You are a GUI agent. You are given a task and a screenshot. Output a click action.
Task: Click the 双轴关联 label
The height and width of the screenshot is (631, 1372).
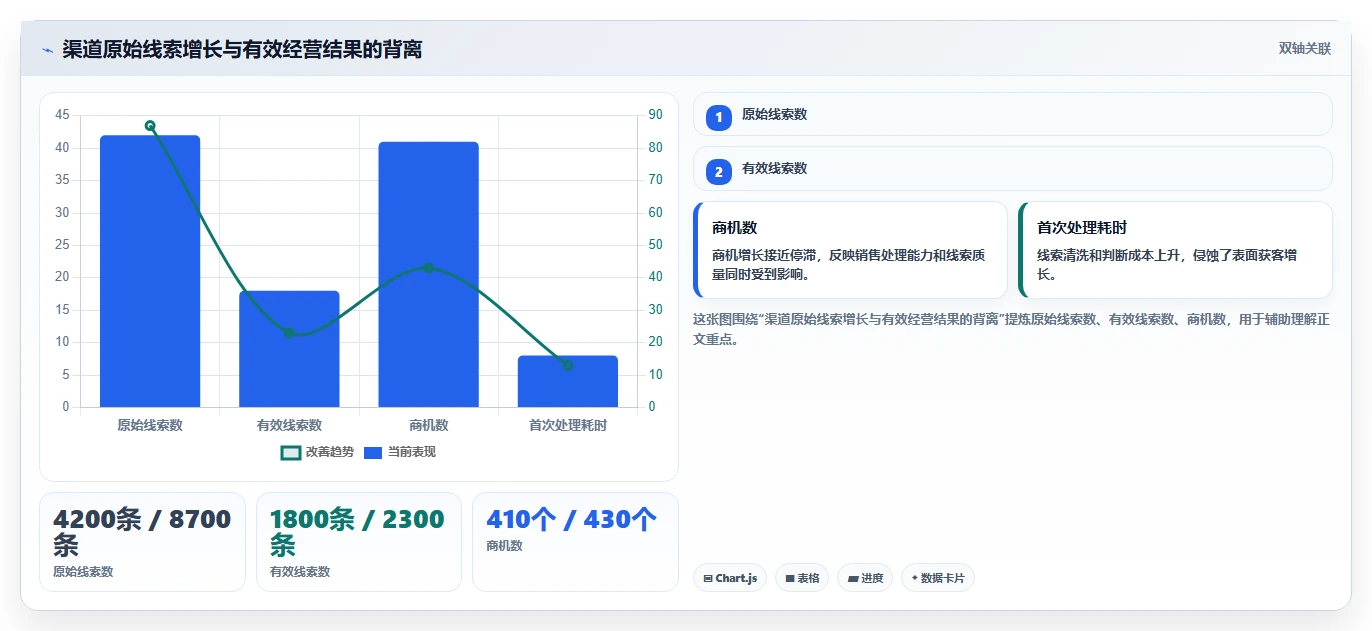[1304, 49]
